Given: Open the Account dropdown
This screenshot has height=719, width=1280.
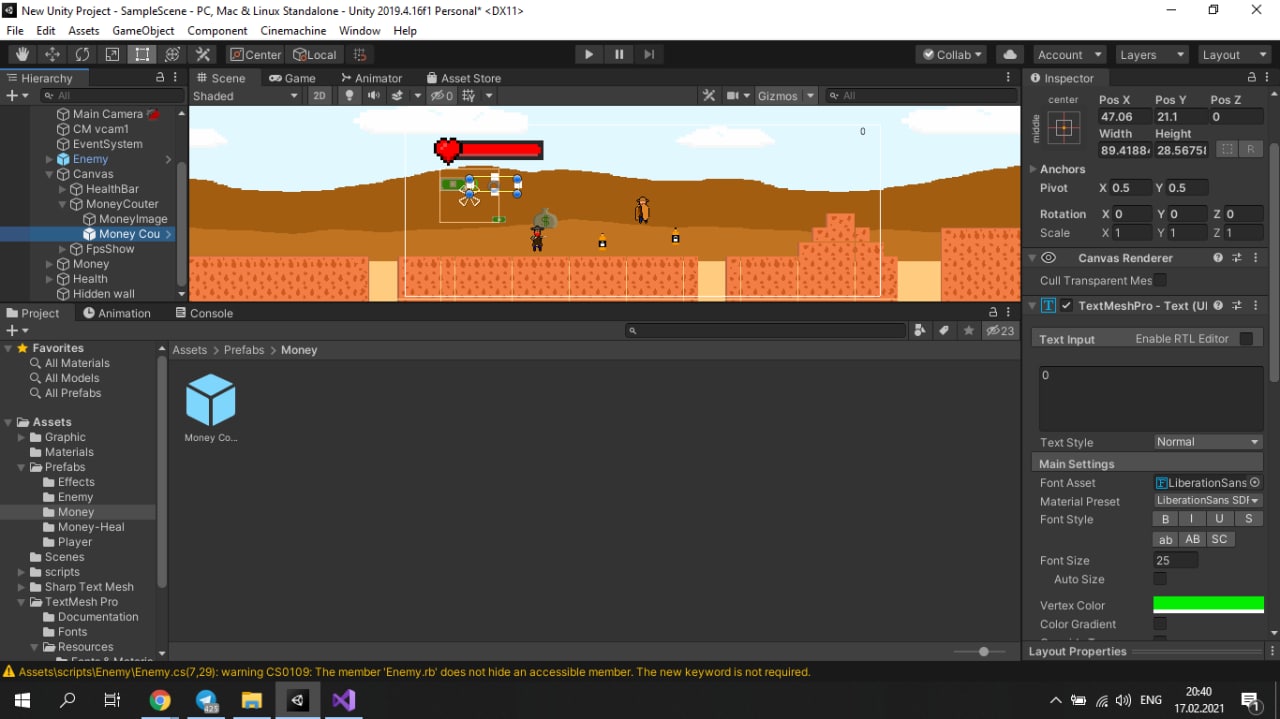Looking at the screenshot, I should pyautogui.click(x=1068, y=55).
